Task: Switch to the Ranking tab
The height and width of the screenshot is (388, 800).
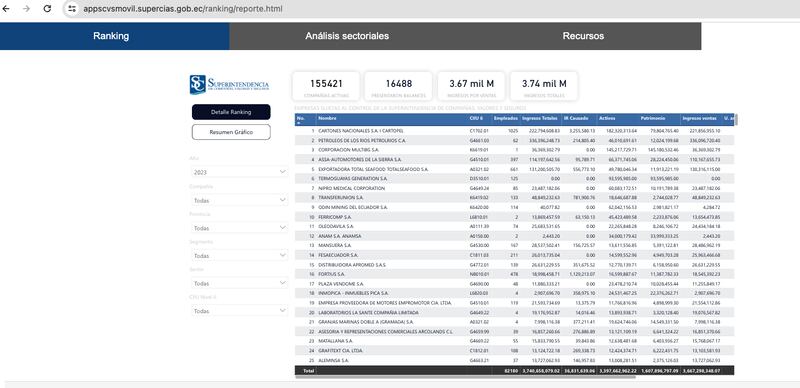Action: click(x=111, y=36)
